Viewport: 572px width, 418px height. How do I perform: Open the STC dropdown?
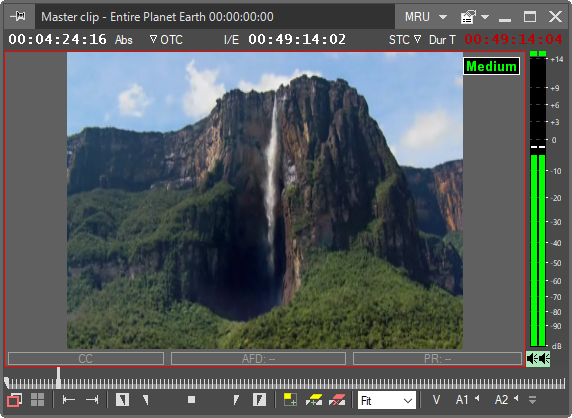pos(405,40)
